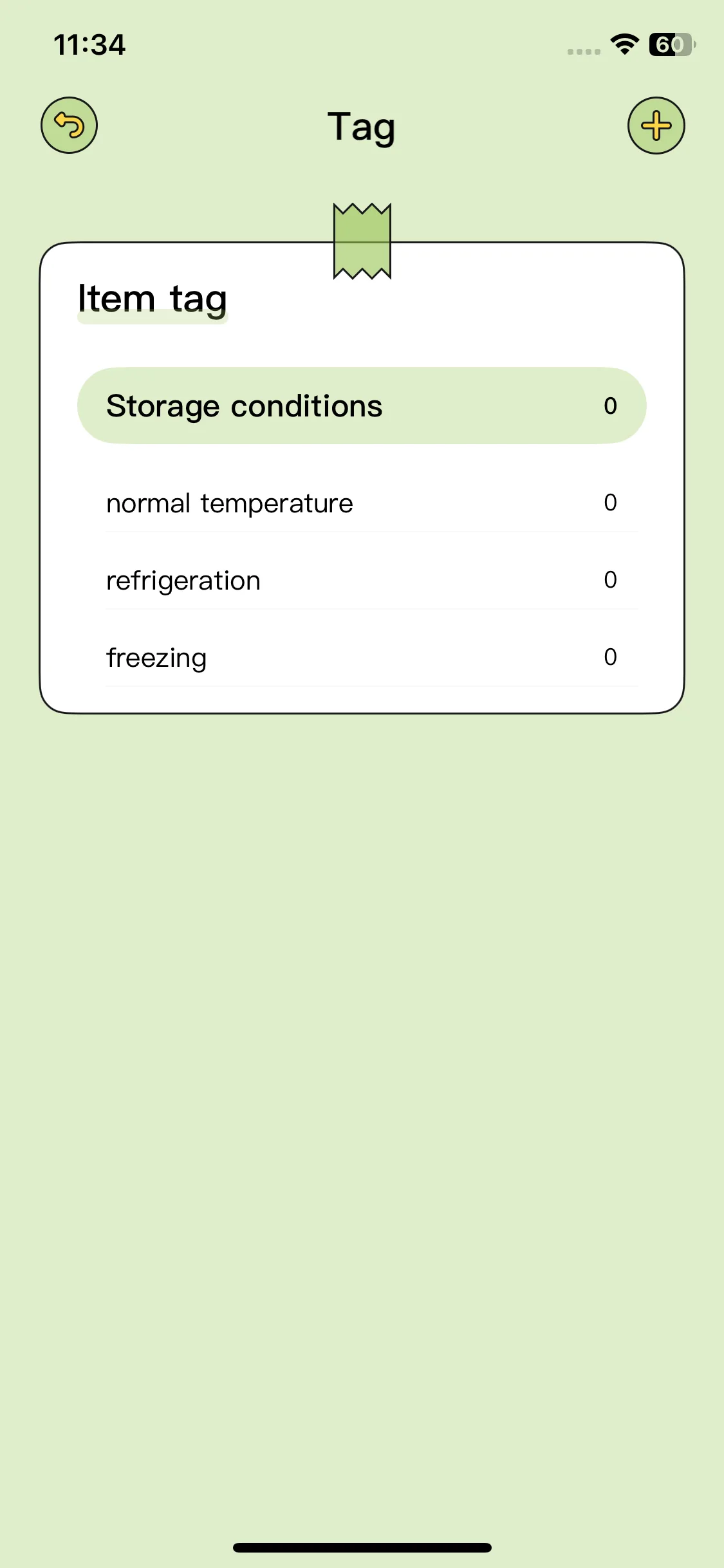Tap the normal temperature item count

pyautogui.click(x=610, y=502)
